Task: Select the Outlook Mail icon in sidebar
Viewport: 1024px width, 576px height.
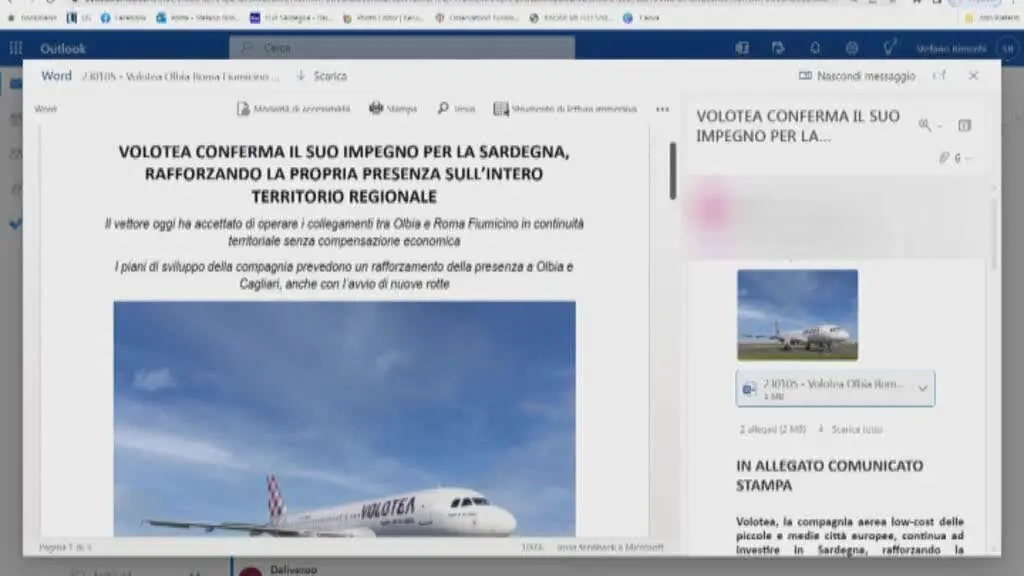Action: [x=16, y=84]
